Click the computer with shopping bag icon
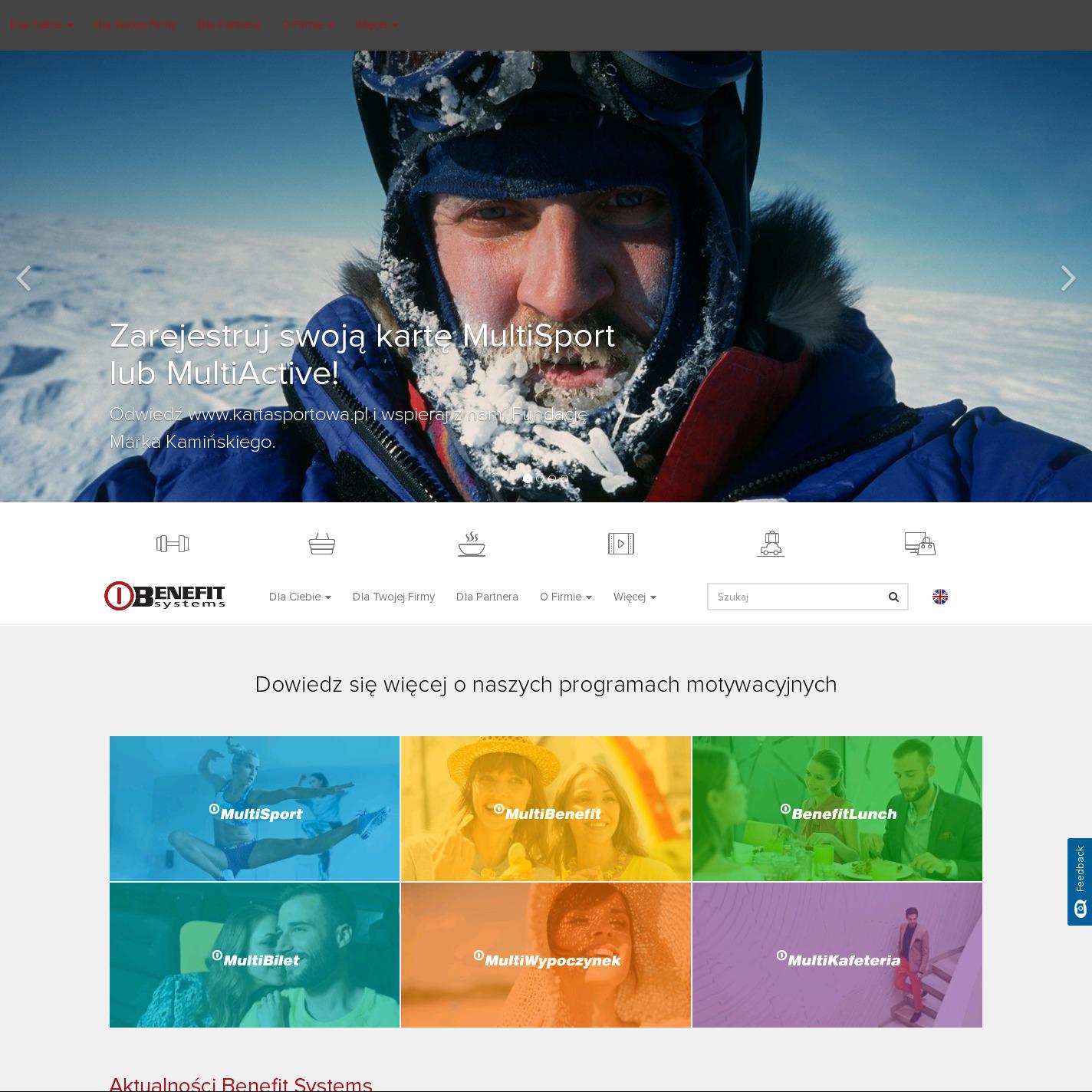This screenshot has width=1092, height=1092. coord(919,544)
